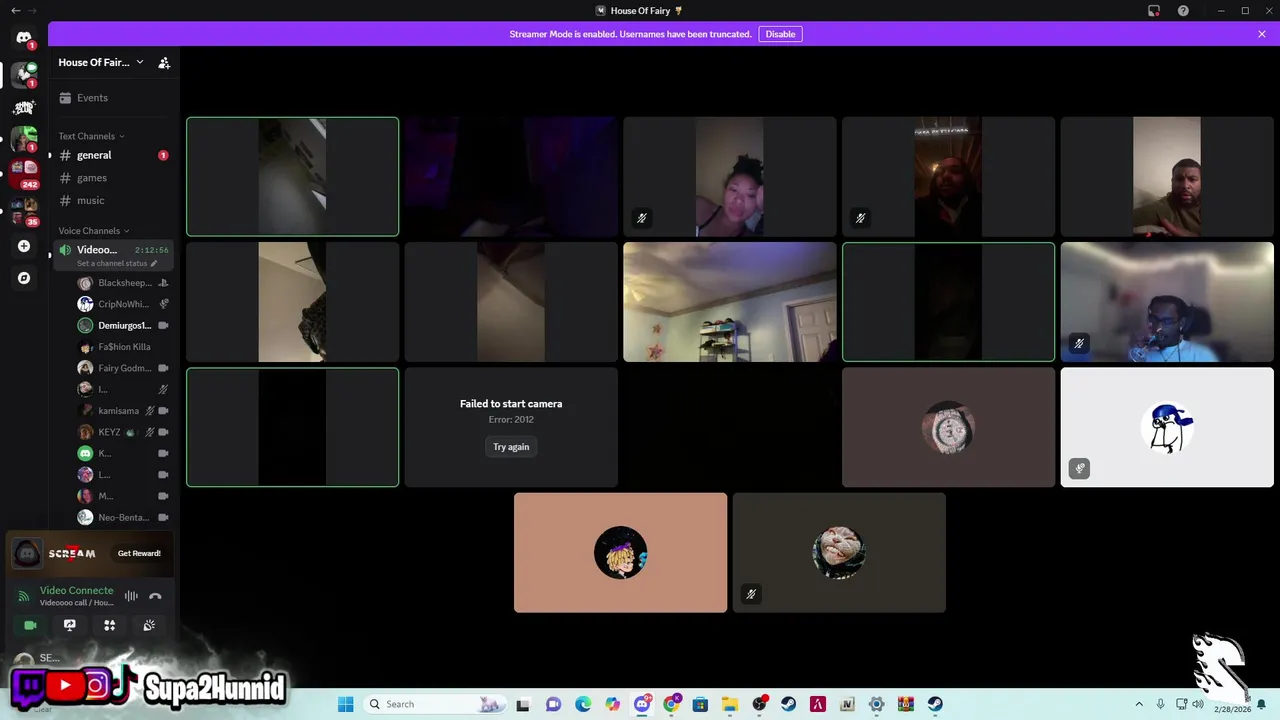
Task: Open the music text channel
Action: click(x=113, y=200)
